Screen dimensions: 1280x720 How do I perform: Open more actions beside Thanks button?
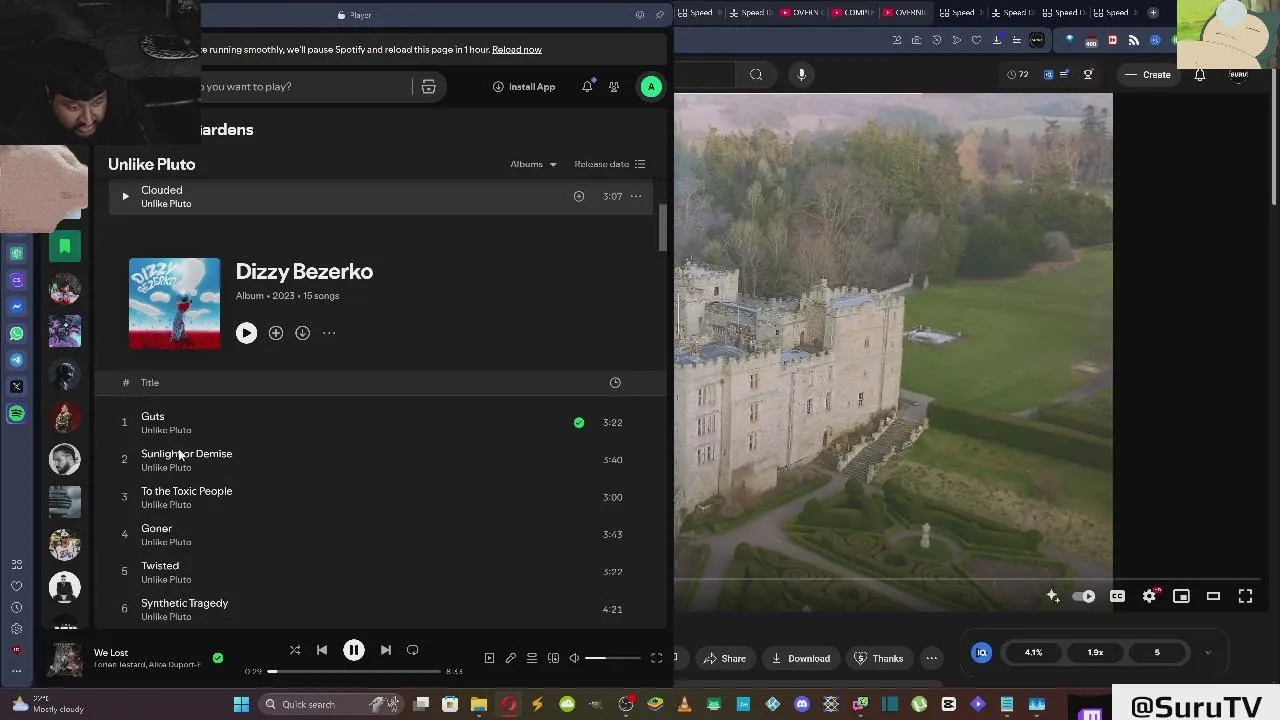pyautogui.click(x=932, y=658)
